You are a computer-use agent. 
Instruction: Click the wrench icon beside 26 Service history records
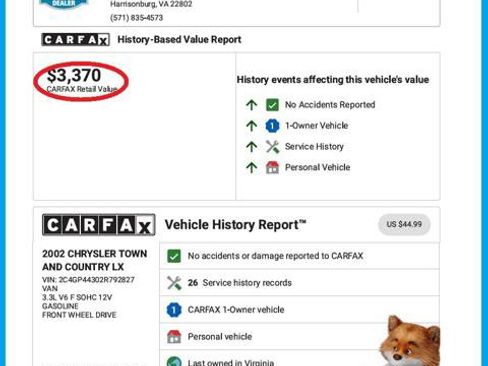pos(174,283)
